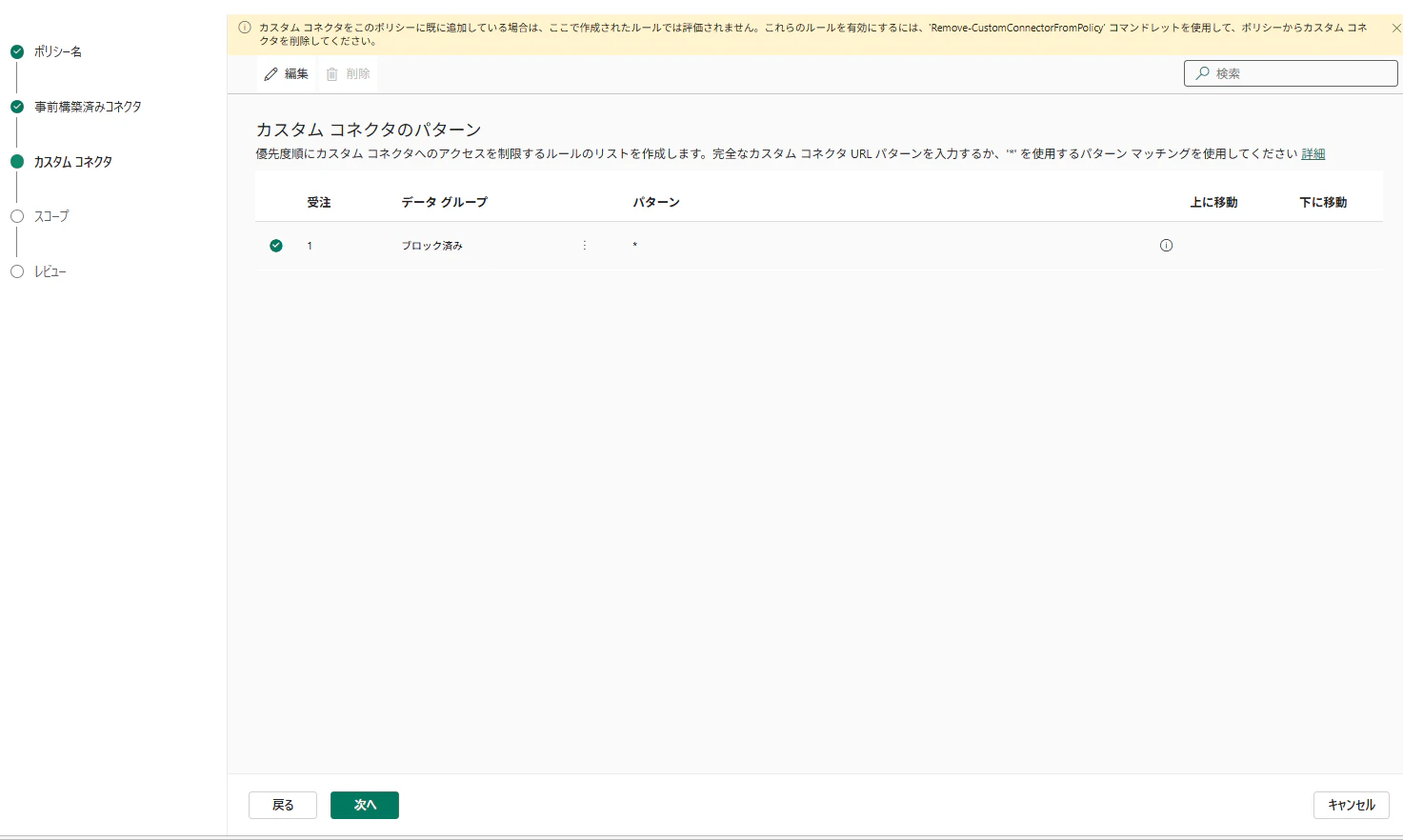This screenshot has width=1403, height=840.
Task: Cancel the wizard with the キャンセル button
Action: (1350, 805)
